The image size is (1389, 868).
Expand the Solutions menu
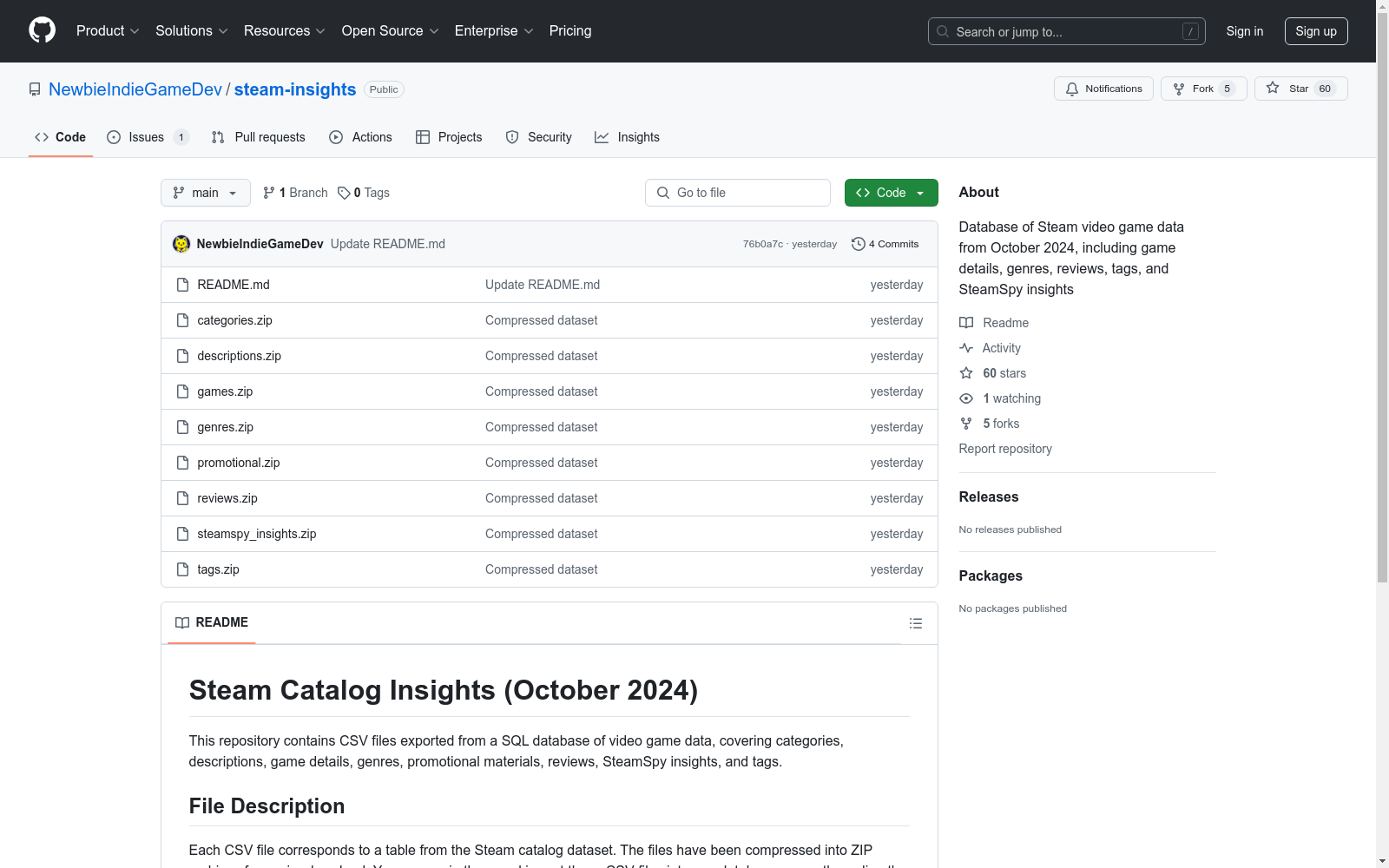(x=192, y=31)
